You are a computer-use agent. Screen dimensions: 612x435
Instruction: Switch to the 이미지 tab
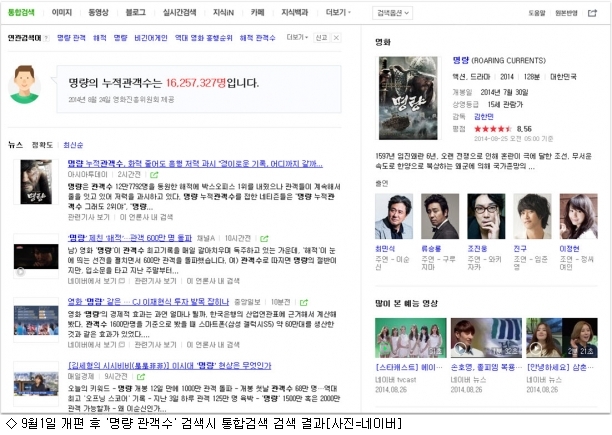click(x=62, y=12)
